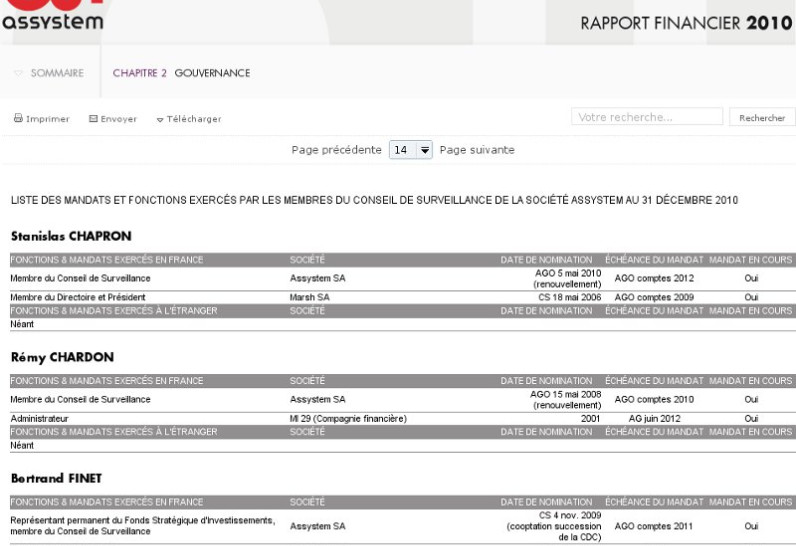796x546 pixels.
Task: Click Assystem SA in Rémy CHARDON table
Action: (318, 399)
